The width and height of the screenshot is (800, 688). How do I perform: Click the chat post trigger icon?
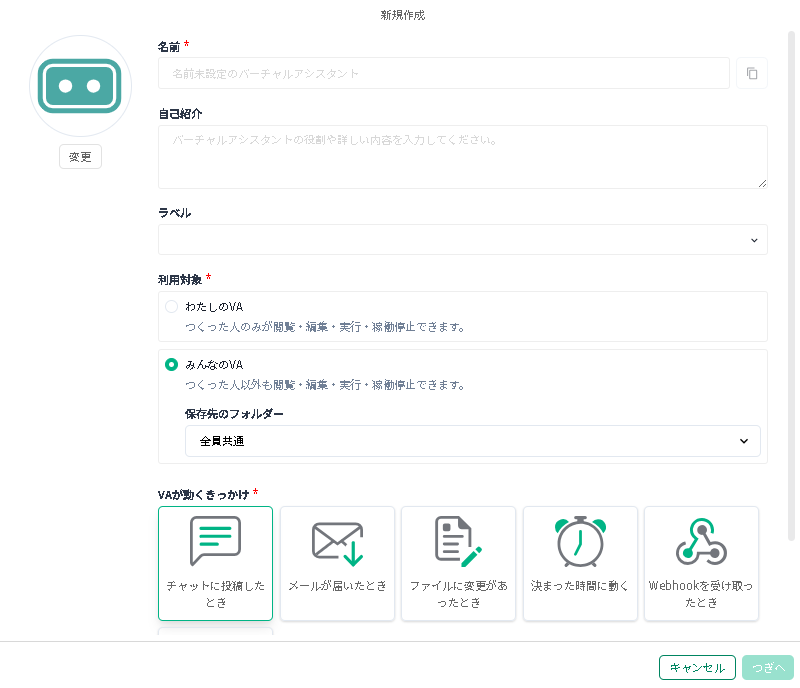[x=215, y=541]
